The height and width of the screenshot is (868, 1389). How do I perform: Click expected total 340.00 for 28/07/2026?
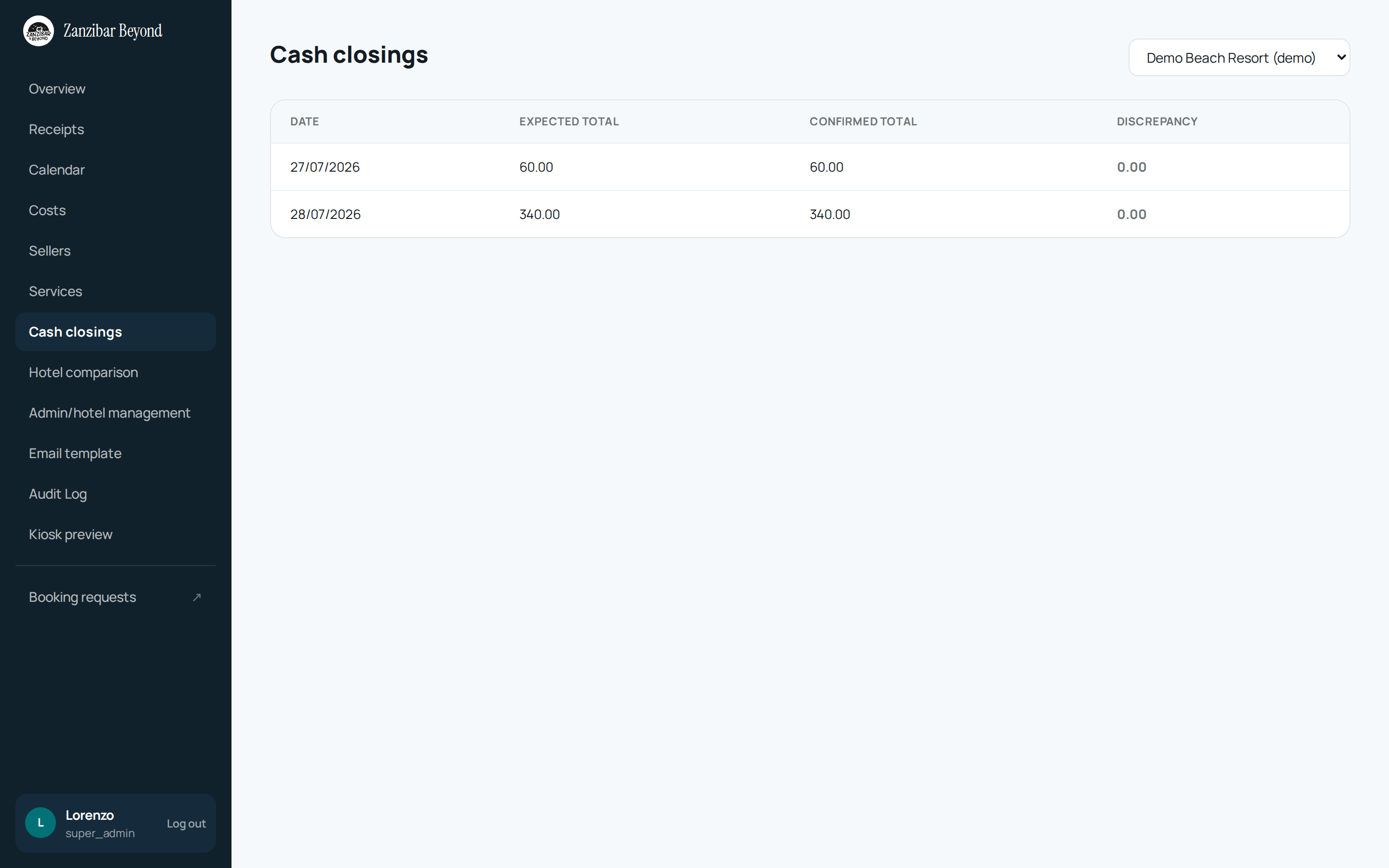540,214
